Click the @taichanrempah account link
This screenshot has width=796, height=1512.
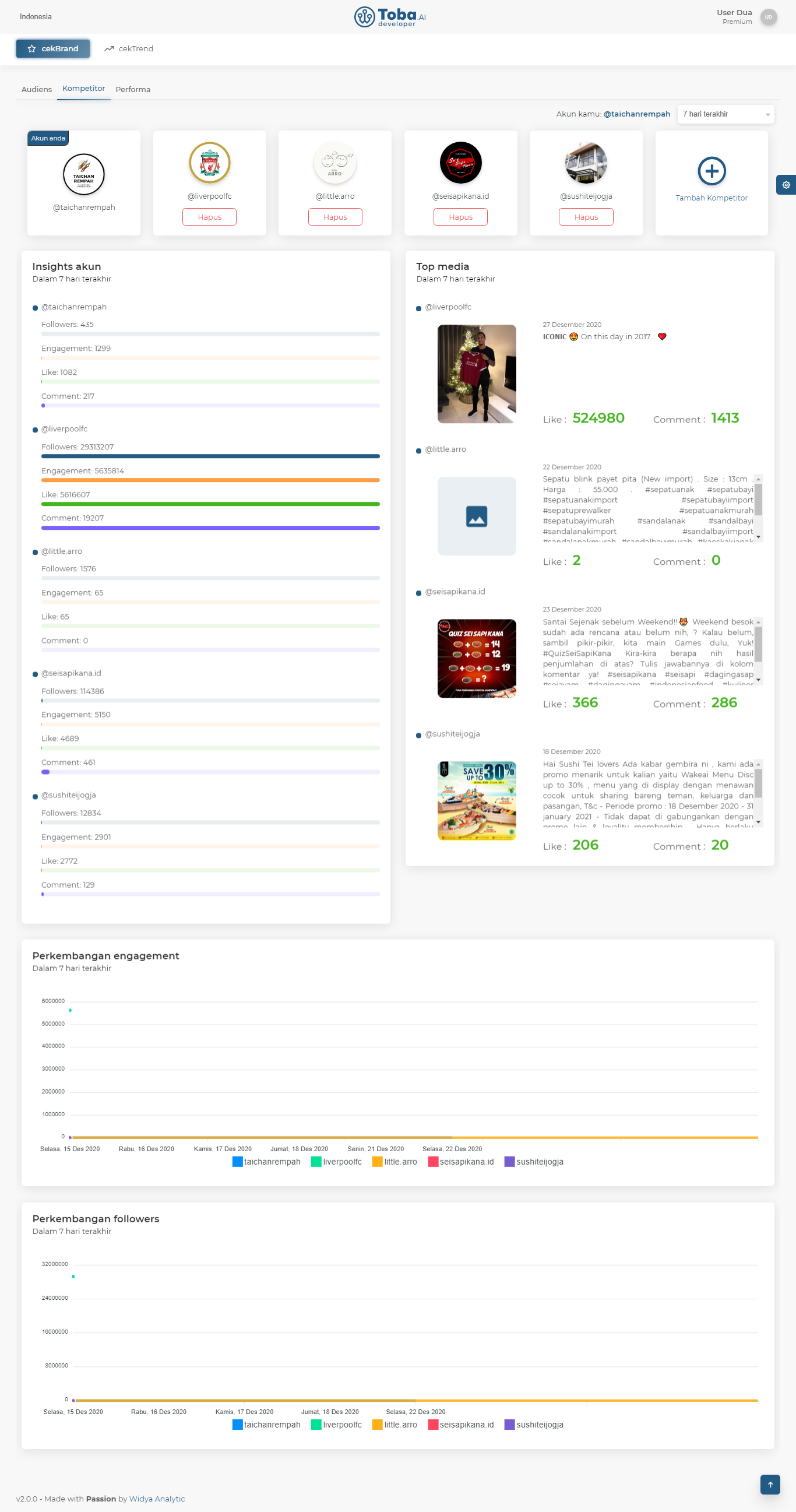pos(636,114)
